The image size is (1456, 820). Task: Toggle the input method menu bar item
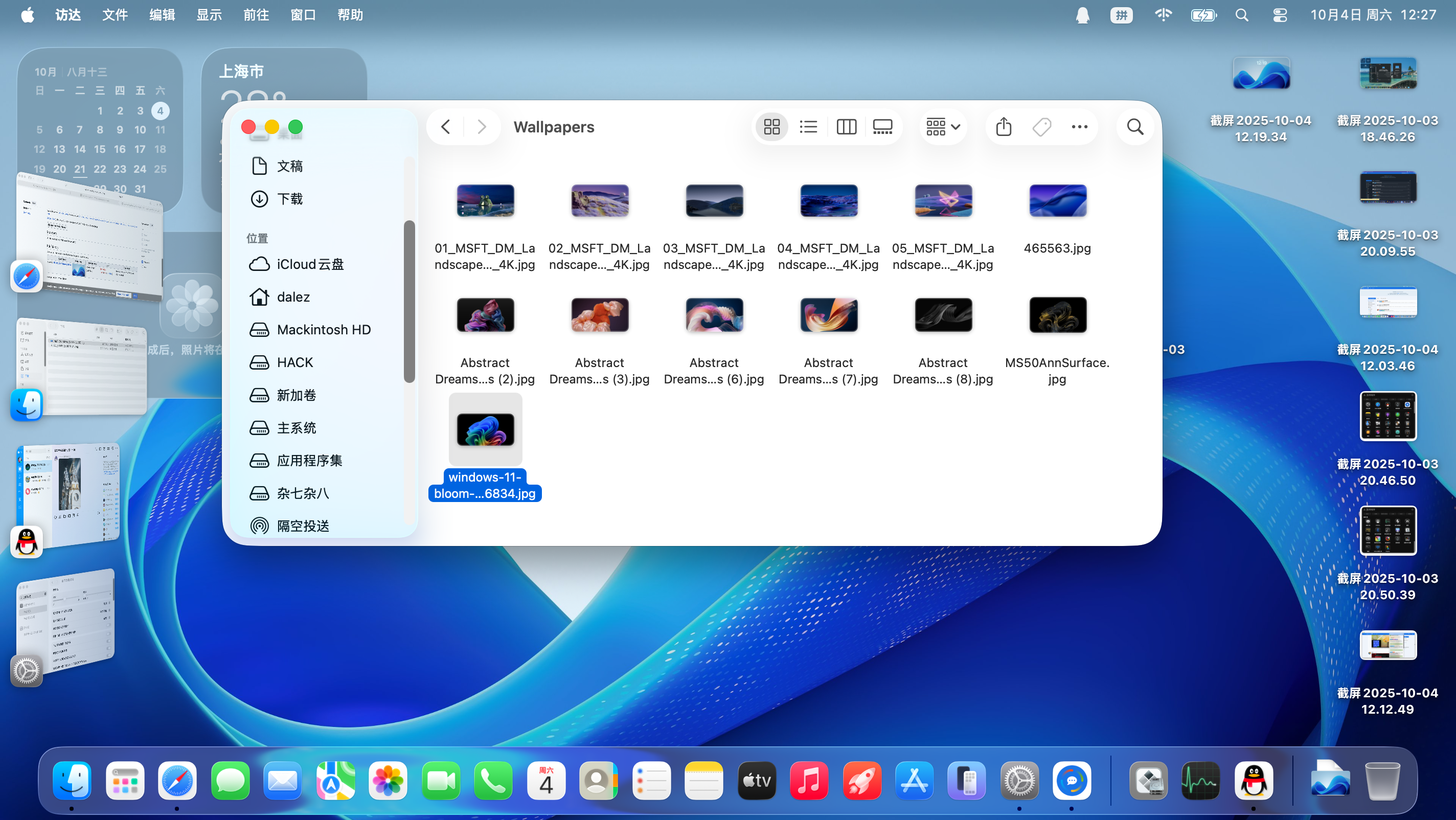click(1121, 15)
